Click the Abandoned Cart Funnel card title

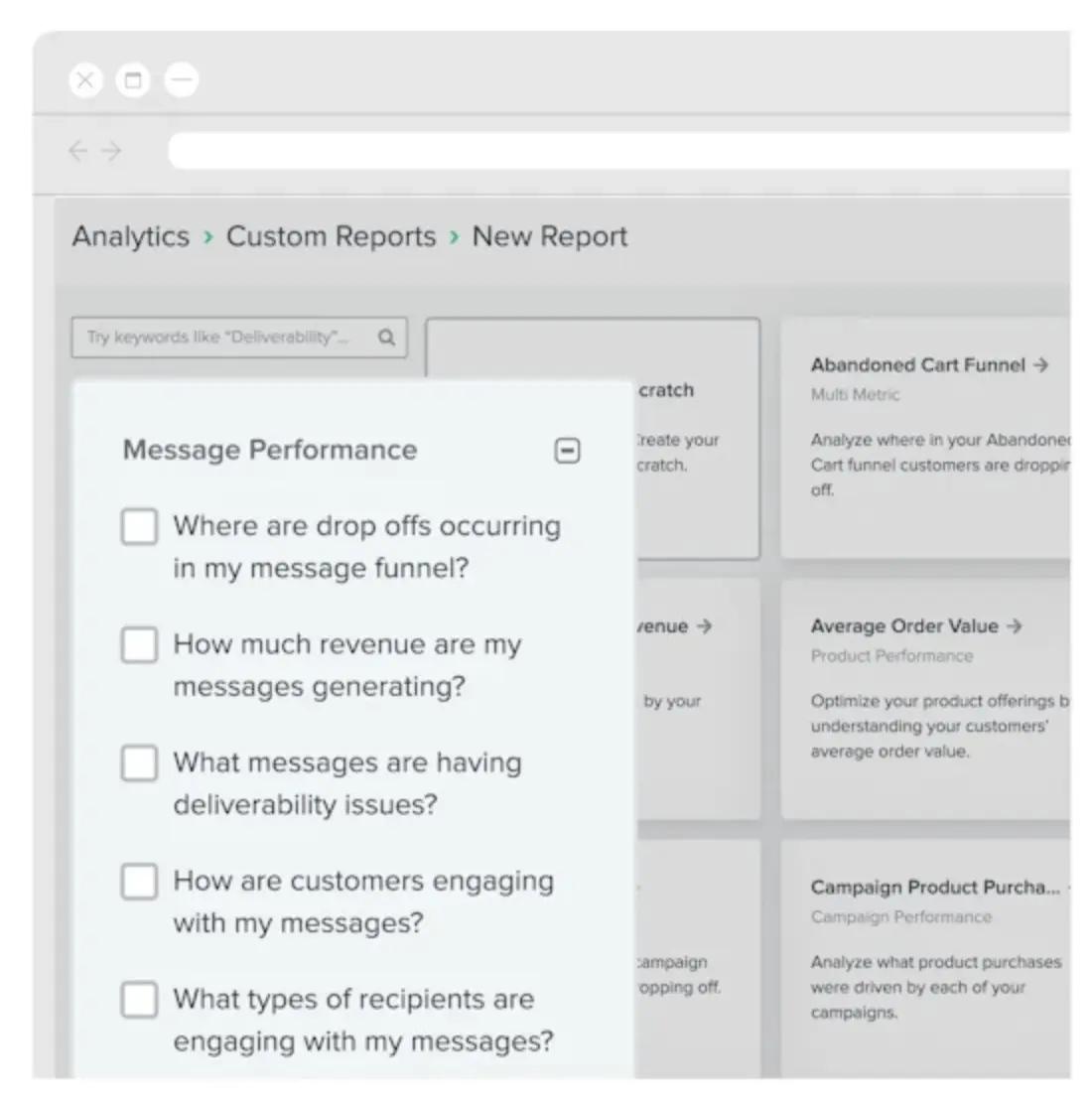coord(913,364)
